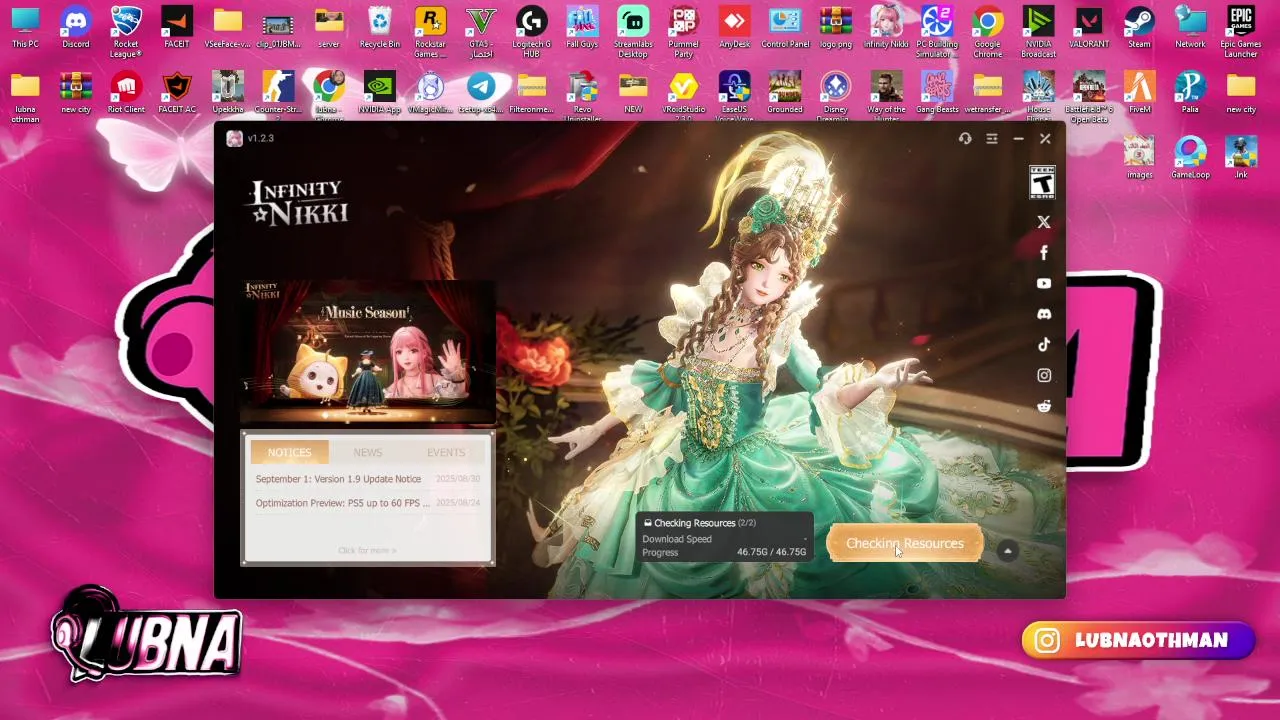Open the Reddit icon in launcher sidebar
The width and height of the screenshot is (1280, 720).
pos(1044,406)
